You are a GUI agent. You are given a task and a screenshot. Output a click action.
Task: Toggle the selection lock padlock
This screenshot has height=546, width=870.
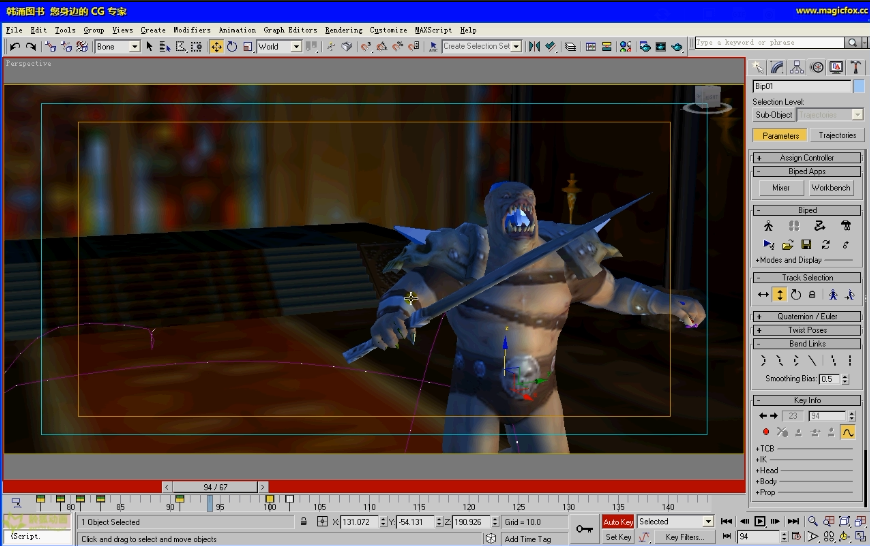(304, 522)
